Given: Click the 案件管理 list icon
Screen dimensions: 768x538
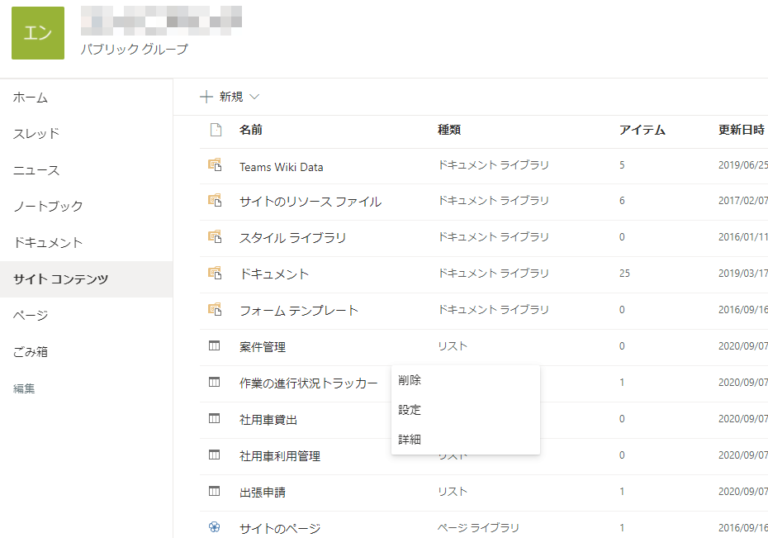Looking at the screenshot, I should tap(214, 346).
